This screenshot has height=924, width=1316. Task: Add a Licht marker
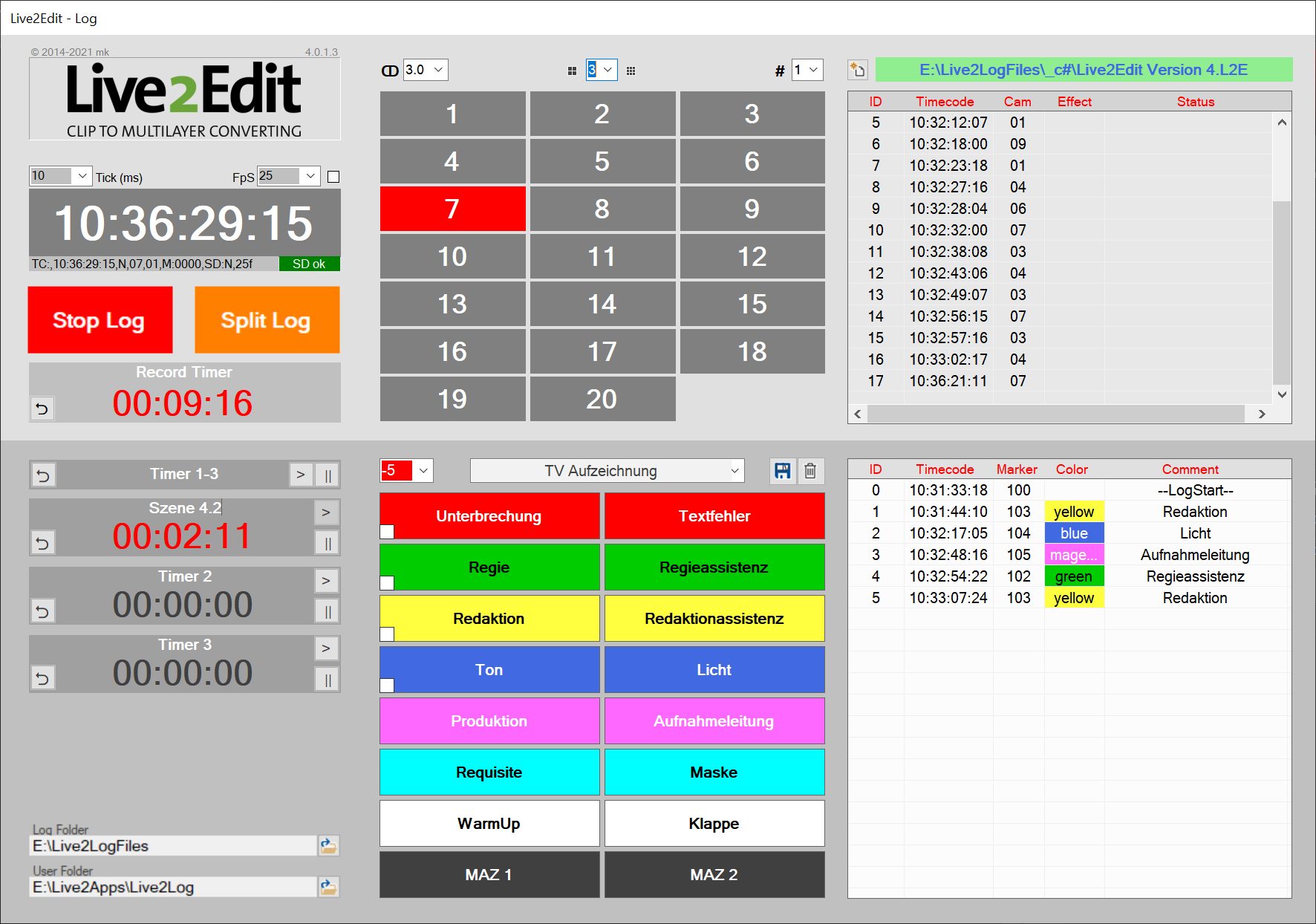coord(714,670)
